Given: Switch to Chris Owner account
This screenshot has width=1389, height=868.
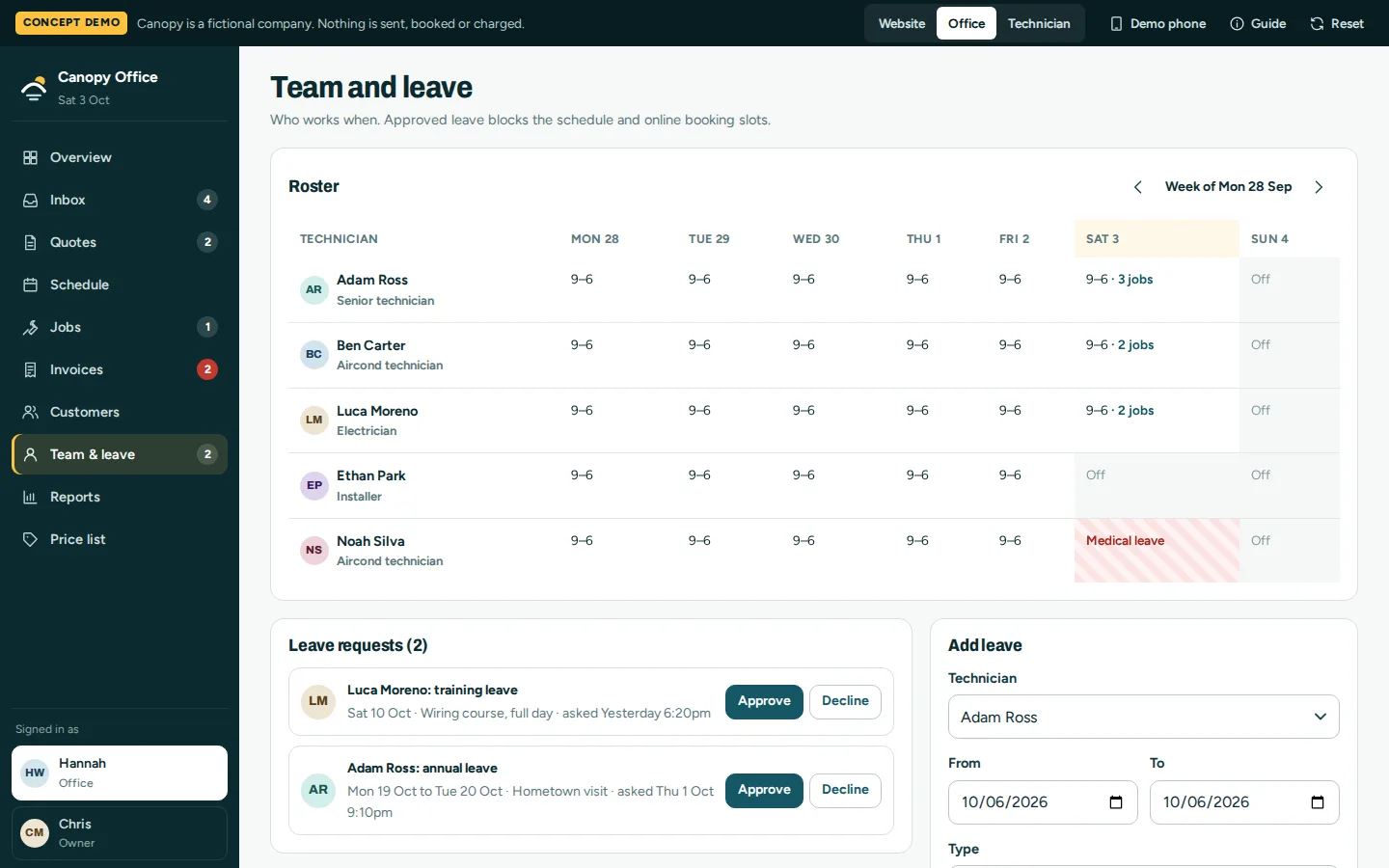Looking at the screenshot, I should tap(120, 833).
